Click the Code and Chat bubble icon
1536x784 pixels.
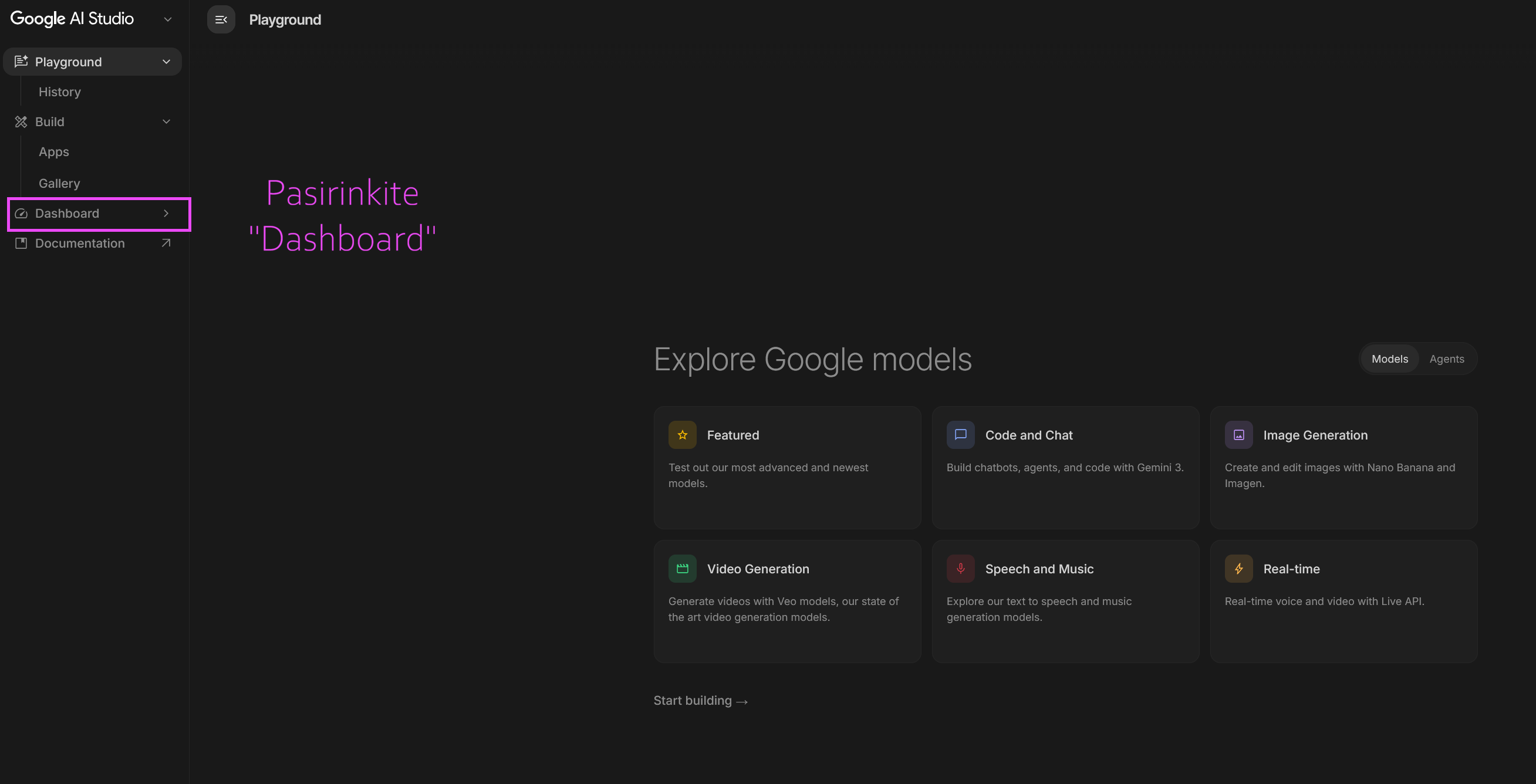[x=961, y=435]
